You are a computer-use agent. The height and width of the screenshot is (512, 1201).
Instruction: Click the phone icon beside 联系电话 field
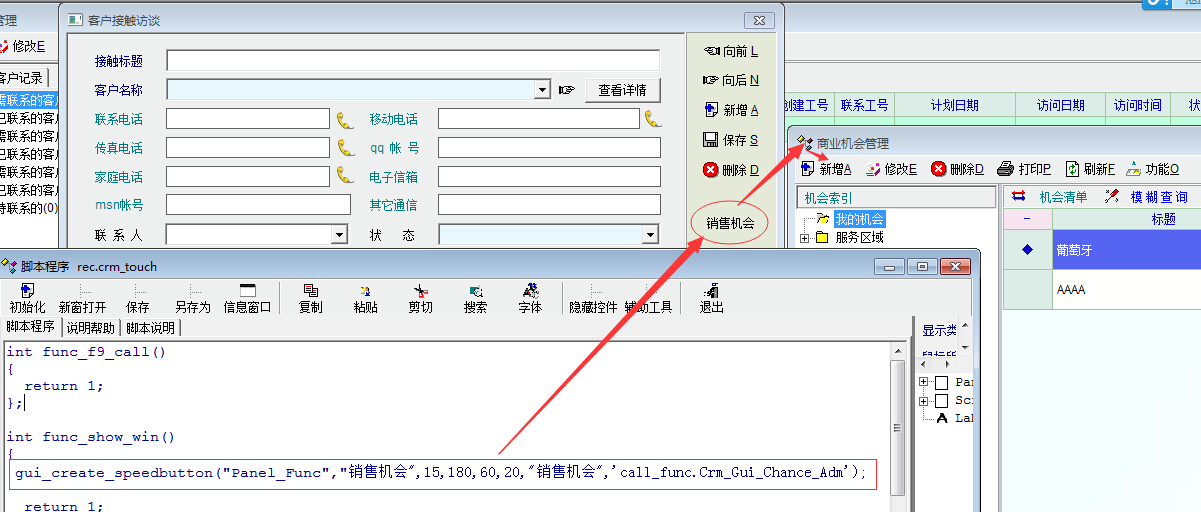345,120
